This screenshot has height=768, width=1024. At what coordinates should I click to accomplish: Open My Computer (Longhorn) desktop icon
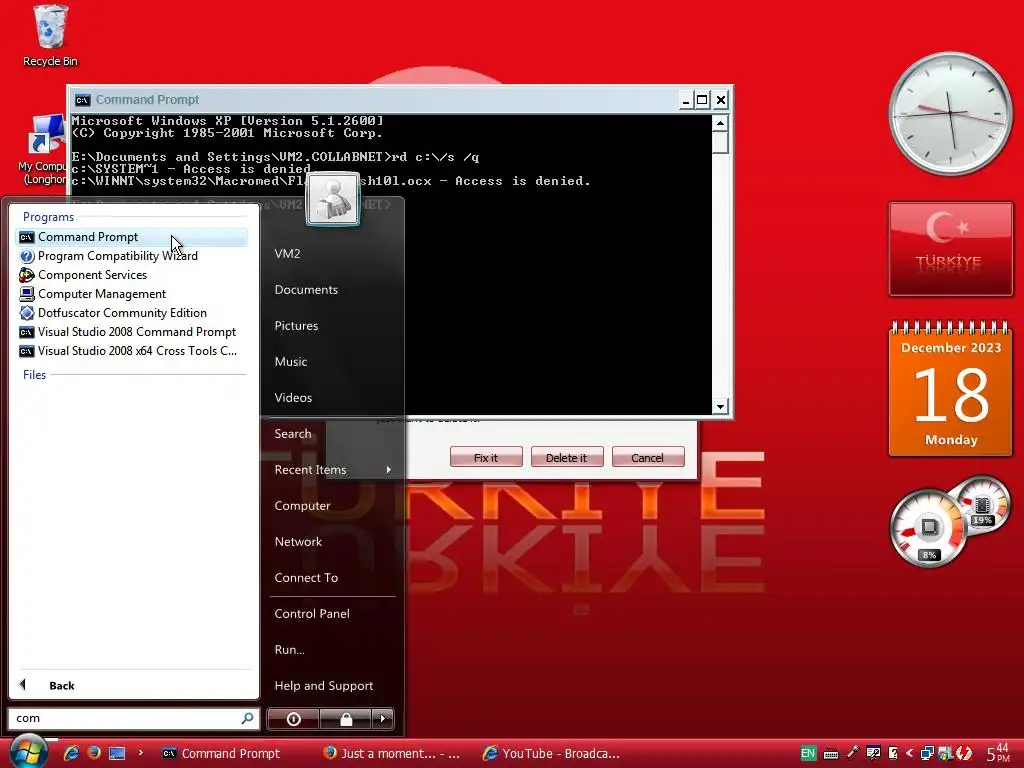42,150
